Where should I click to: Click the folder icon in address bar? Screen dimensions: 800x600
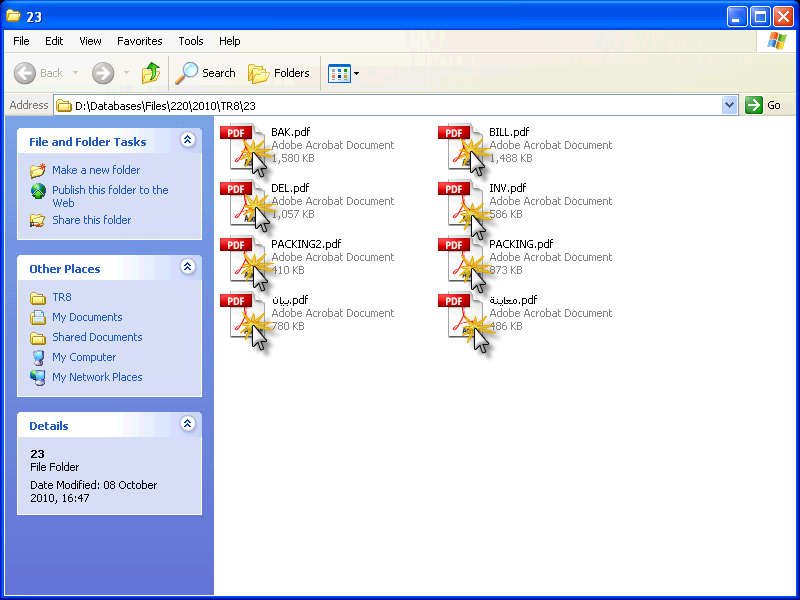[64, 106]
